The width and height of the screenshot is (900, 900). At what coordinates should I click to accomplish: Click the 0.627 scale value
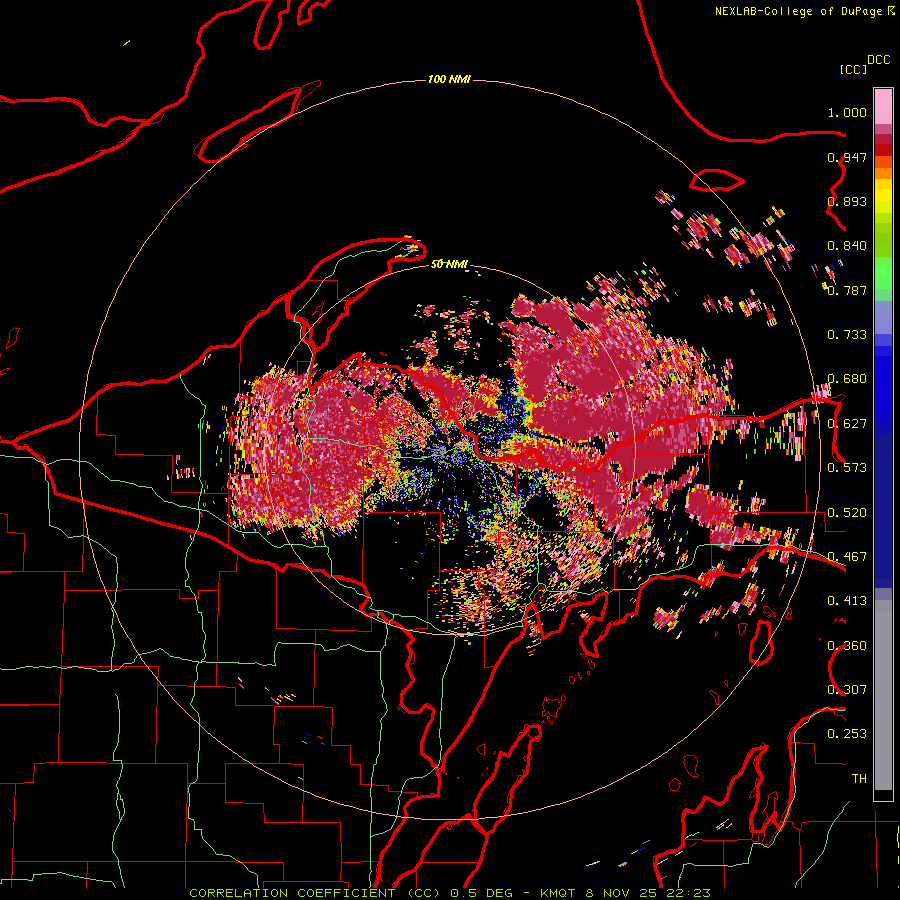[x=847, y=424]
